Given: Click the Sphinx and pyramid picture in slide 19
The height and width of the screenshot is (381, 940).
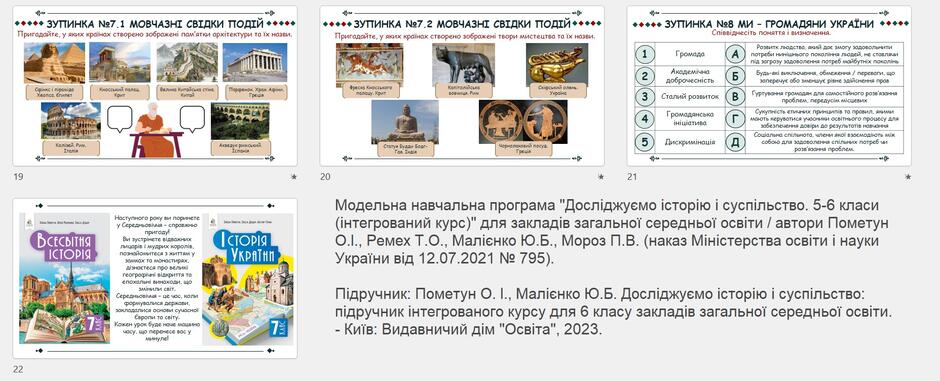Looking at the screenshot, I should 55,63.
